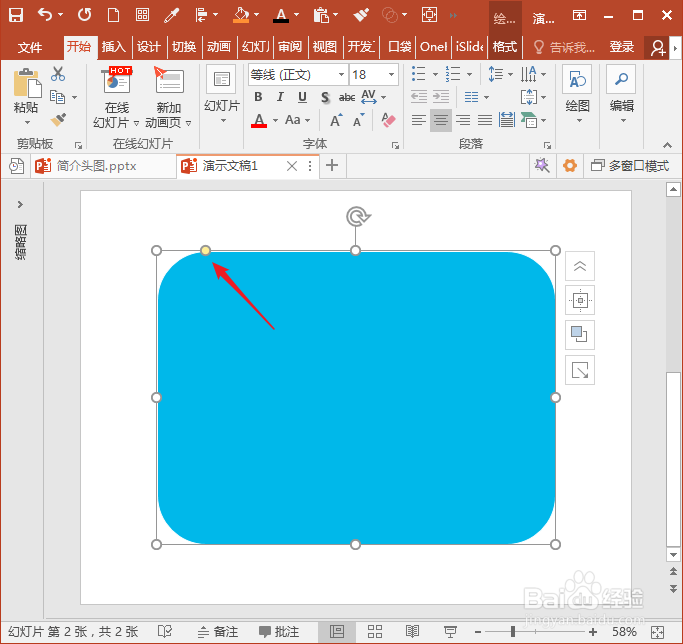This screenshot has width=683, height=644.
Task: Open font name dropdown 等线 (正文)
Action: click(342, 75)
